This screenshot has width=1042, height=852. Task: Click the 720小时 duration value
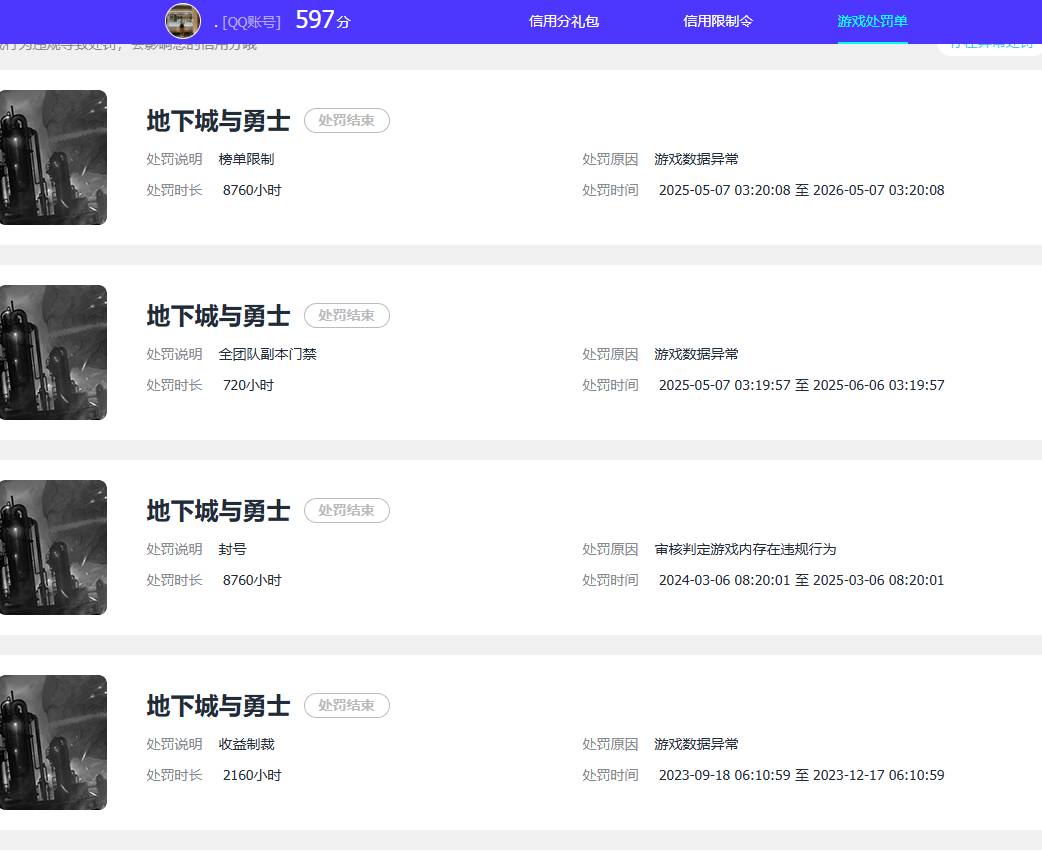[249, 385]
